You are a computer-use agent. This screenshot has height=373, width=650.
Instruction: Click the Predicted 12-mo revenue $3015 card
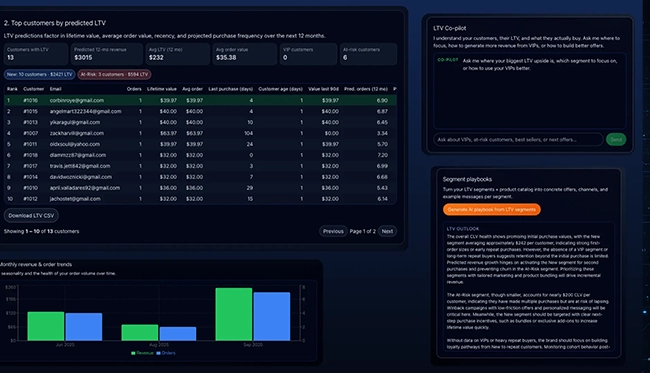[107, 54]
